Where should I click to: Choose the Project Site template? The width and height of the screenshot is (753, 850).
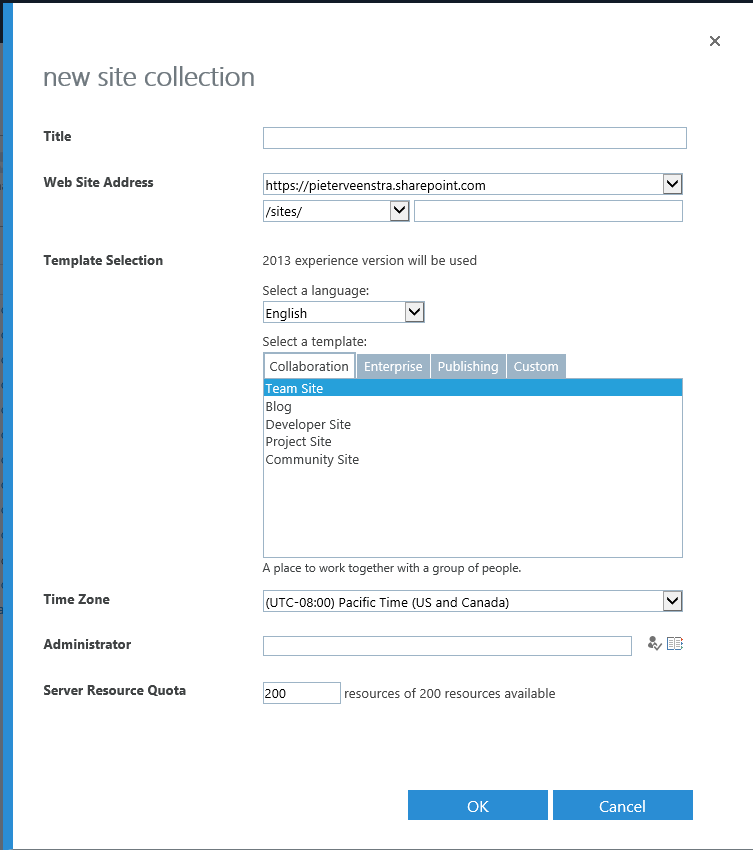tap(473, 441)
